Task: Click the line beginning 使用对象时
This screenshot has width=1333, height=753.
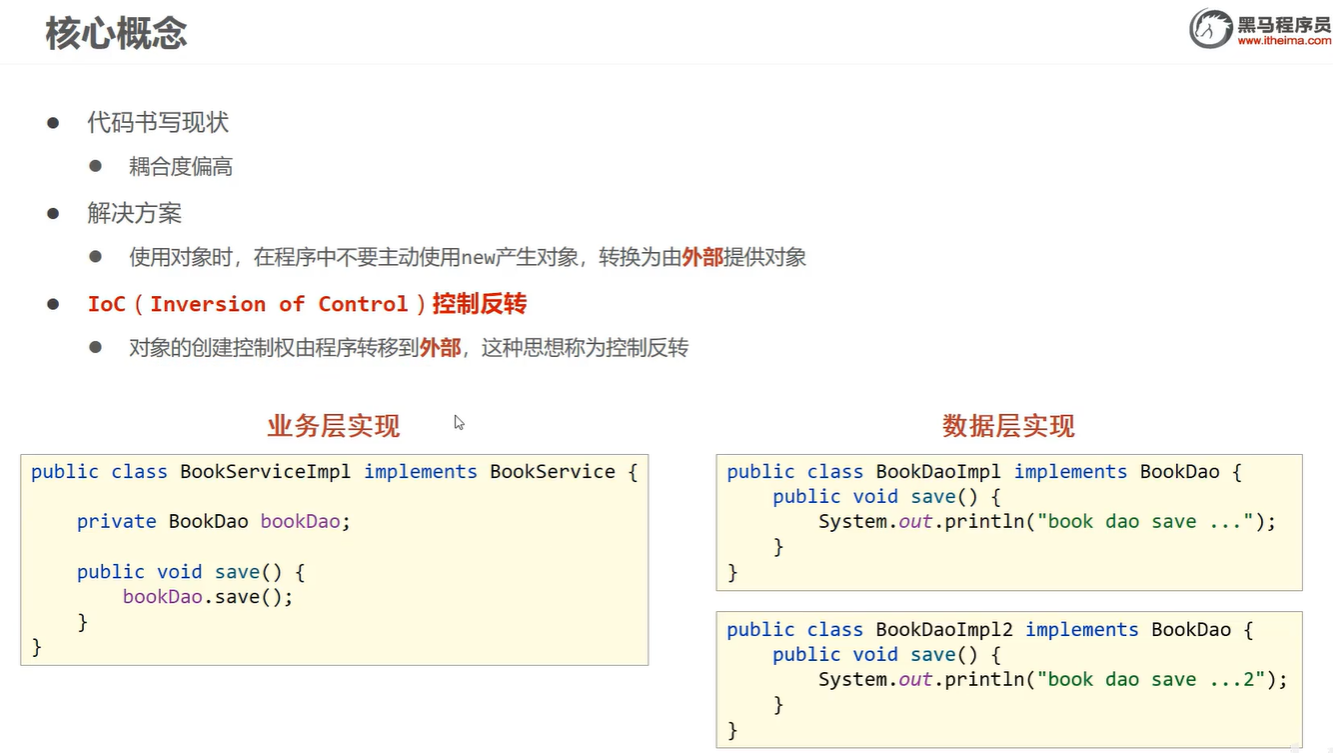Action: (x=467, y=257)
